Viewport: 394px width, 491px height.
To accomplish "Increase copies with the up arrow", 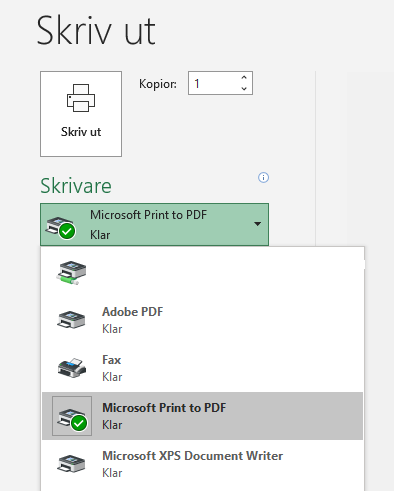I will pos(244,77).
